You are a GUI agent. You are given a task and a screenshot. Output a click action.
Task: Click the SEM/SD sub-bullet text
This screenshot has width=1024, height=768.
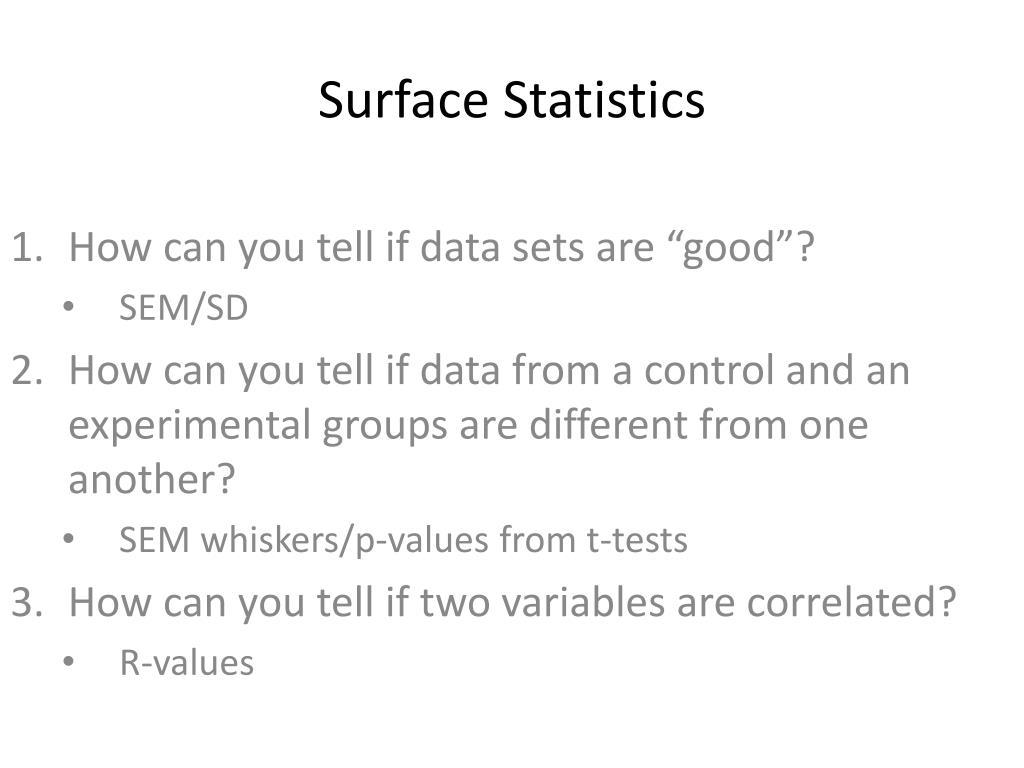pyautogui.click(x=184, y=308)
